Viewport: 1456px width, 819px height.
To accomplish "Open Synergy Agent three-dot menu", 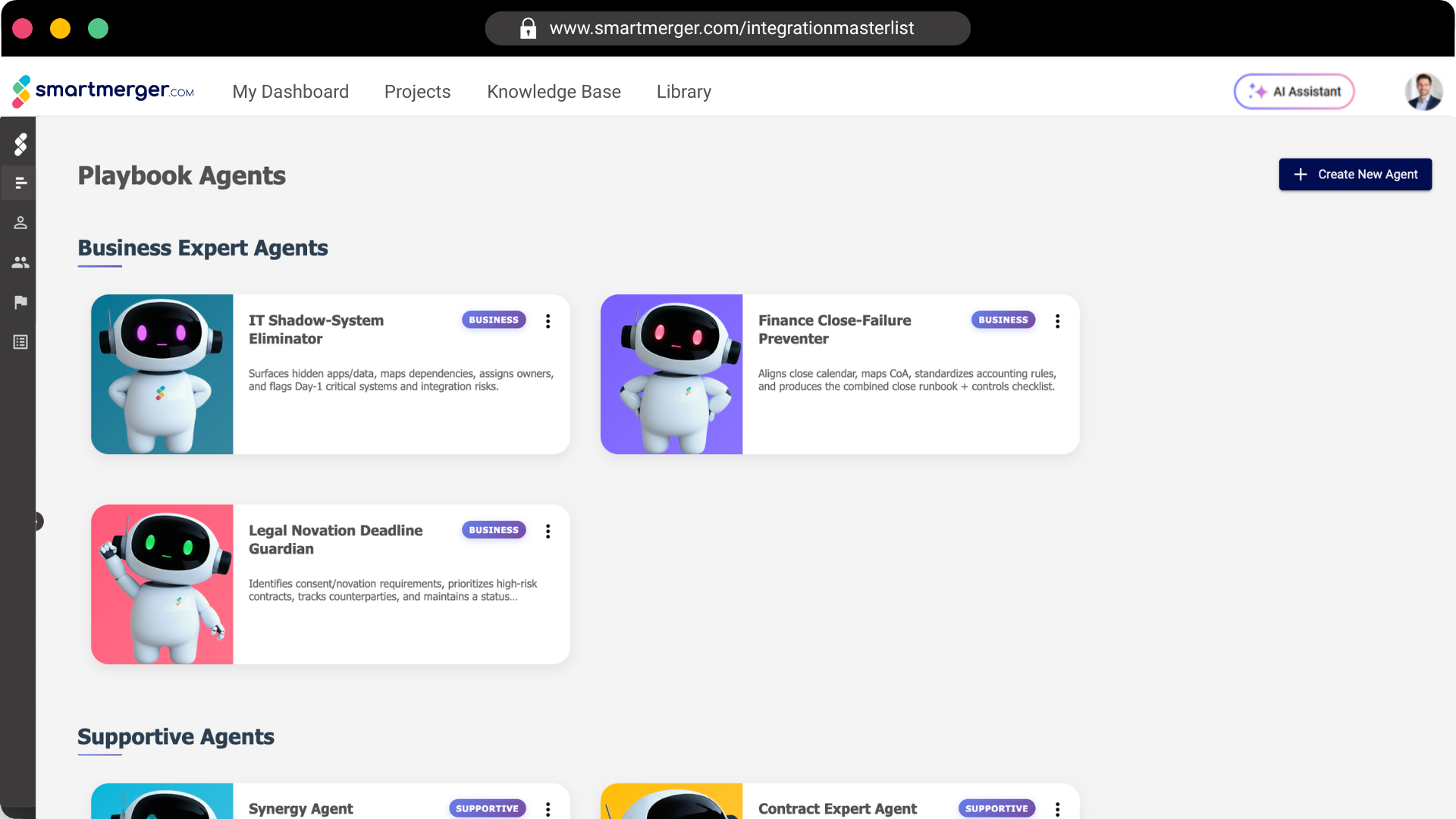I will click(x=548, y=809).
